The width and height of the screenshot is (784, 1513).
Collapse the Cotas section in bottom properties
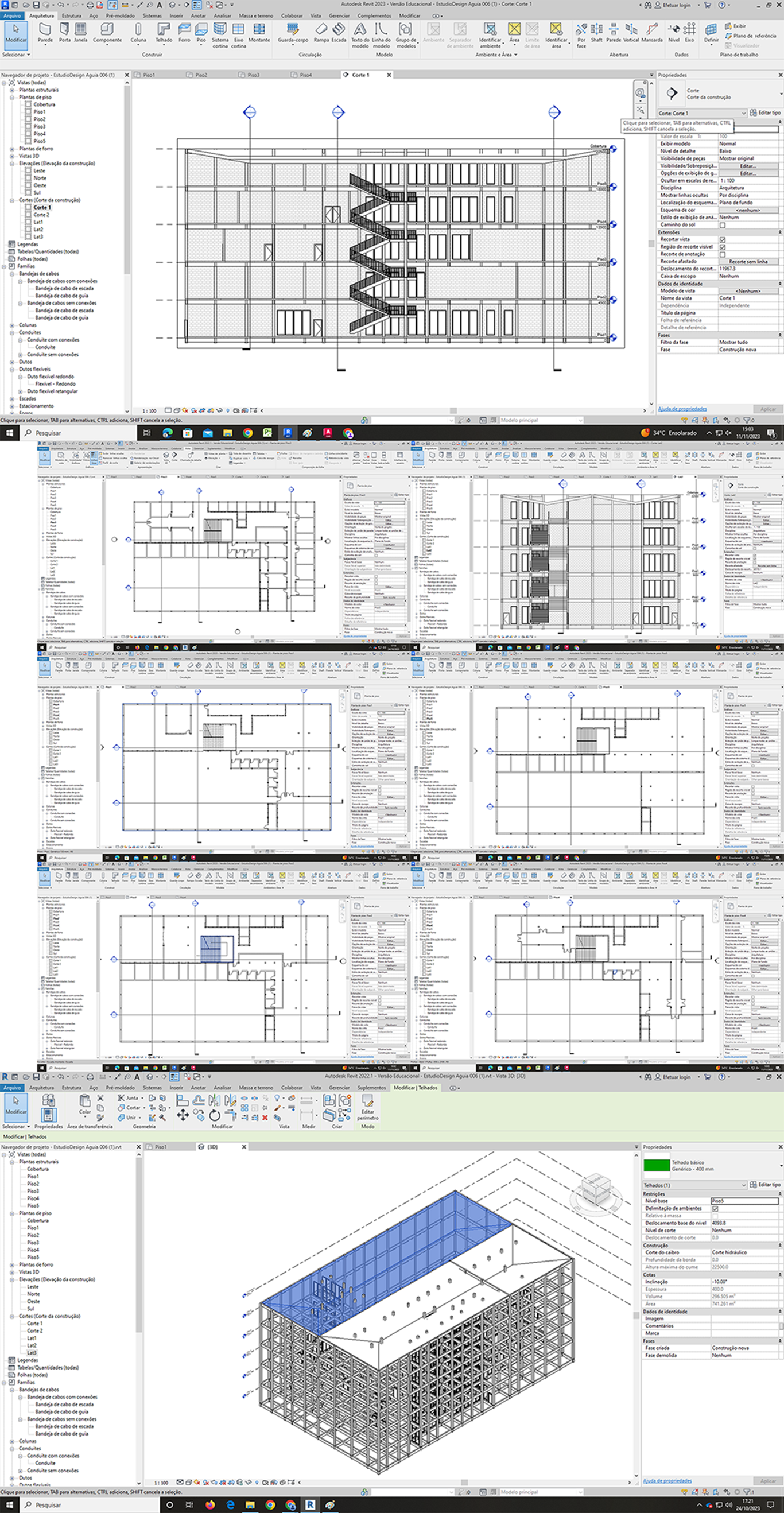coord(780,1275)
